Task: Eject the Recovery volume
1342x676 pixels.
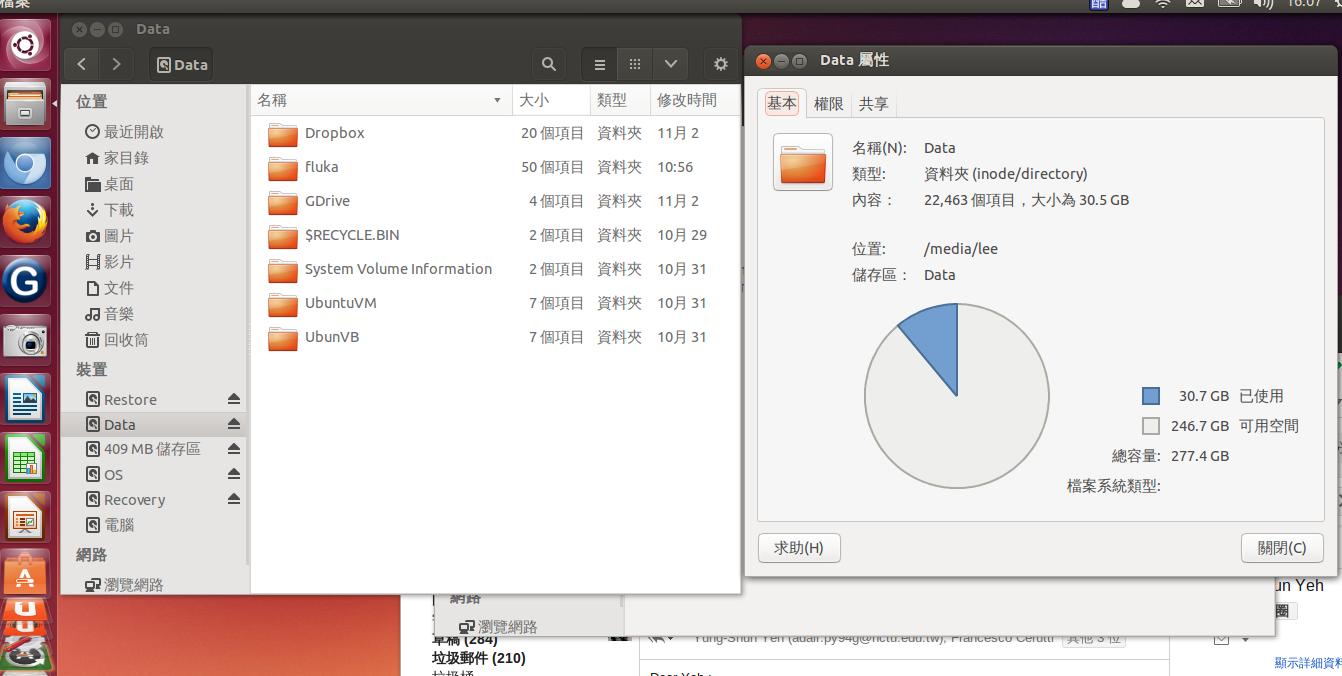Action: pos(233,499)
